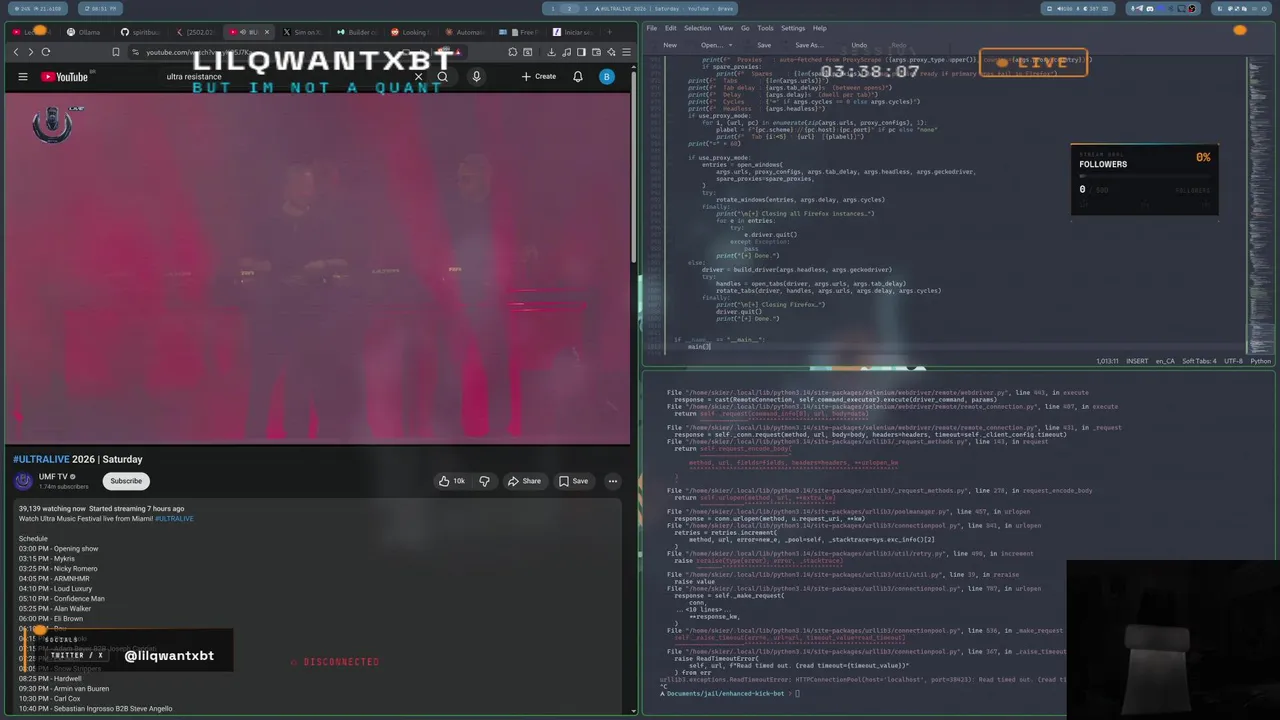Share the ULTRALIVE video
1280x720 pixels.
[x=524, y=481]
